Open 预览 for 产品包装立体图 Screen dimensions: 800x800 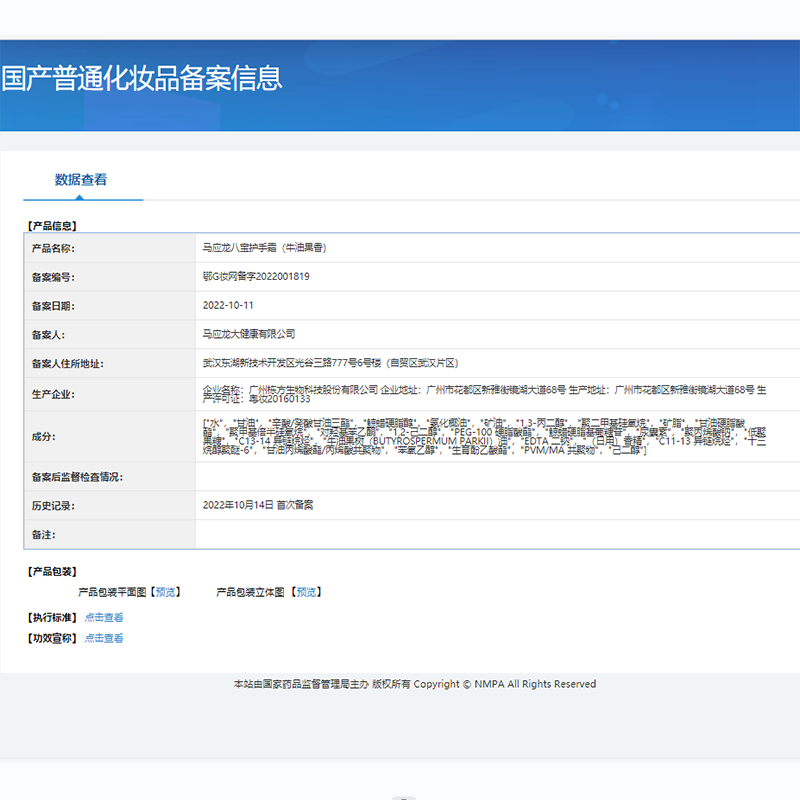306,591
